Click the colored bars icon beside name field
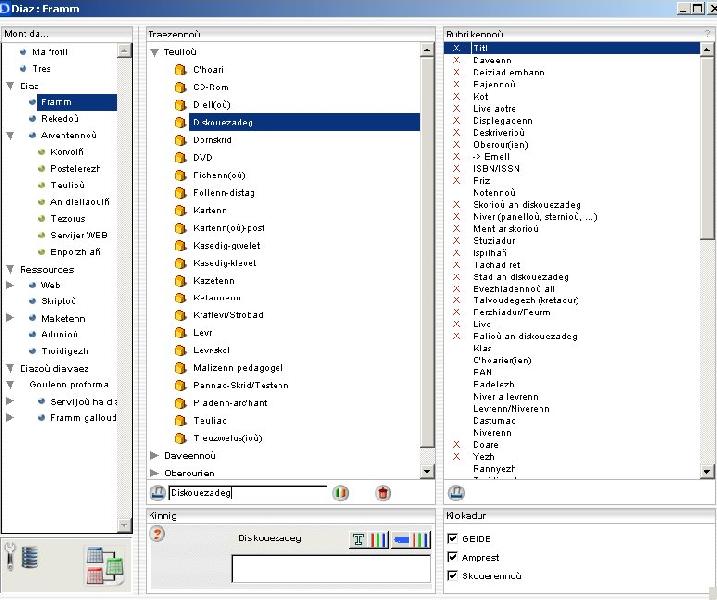 (x=341, y=493)
